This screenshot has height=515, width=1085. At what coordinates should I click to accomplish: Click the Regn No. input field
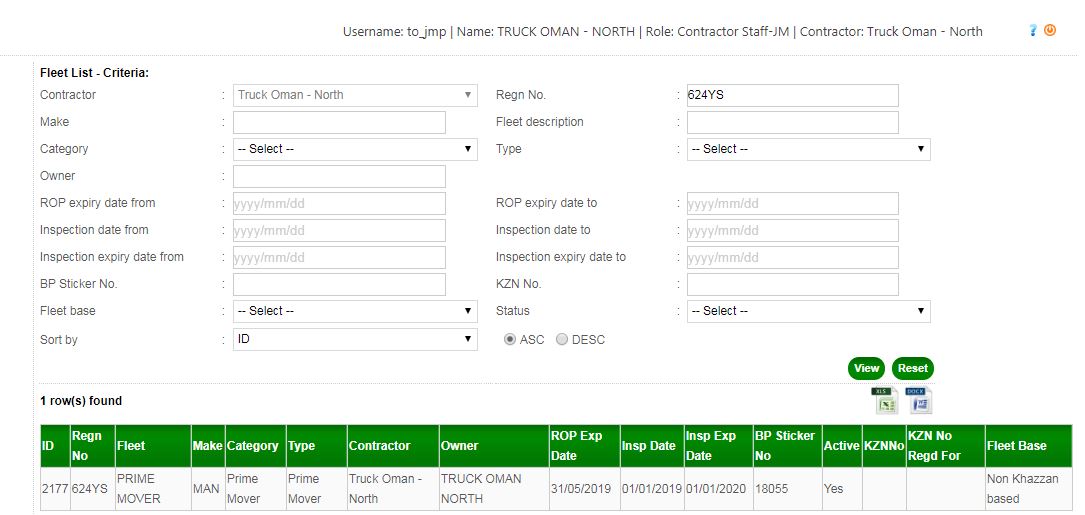pyautogui.click(x=791, y=95)
